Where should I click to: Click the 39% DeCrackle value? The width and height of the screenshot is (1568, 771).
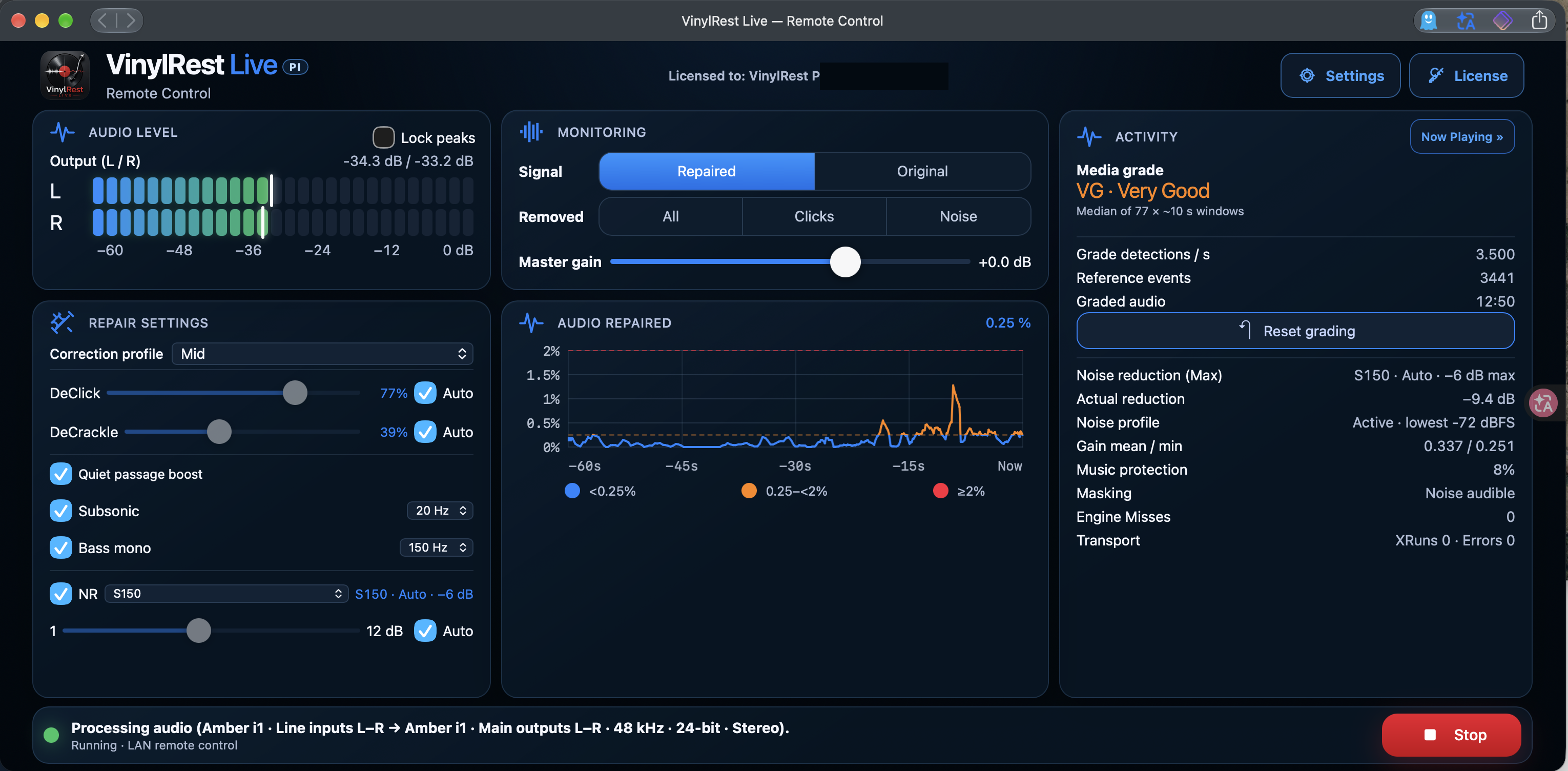pos(393,432)
